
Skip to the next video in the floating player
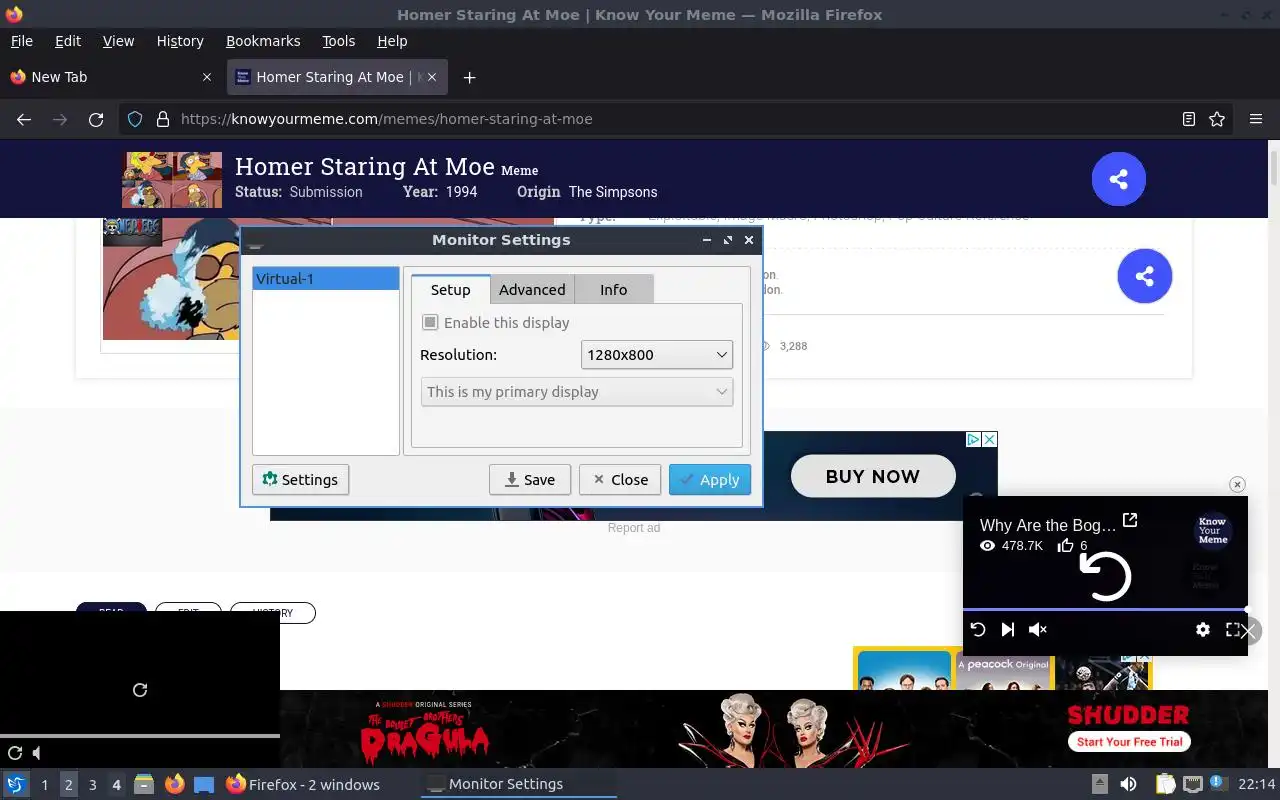tap(1008, 629)
